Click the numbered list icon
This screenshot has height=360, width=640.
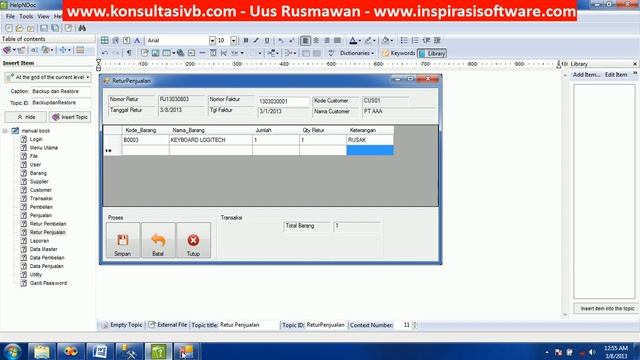pos(415,40)
